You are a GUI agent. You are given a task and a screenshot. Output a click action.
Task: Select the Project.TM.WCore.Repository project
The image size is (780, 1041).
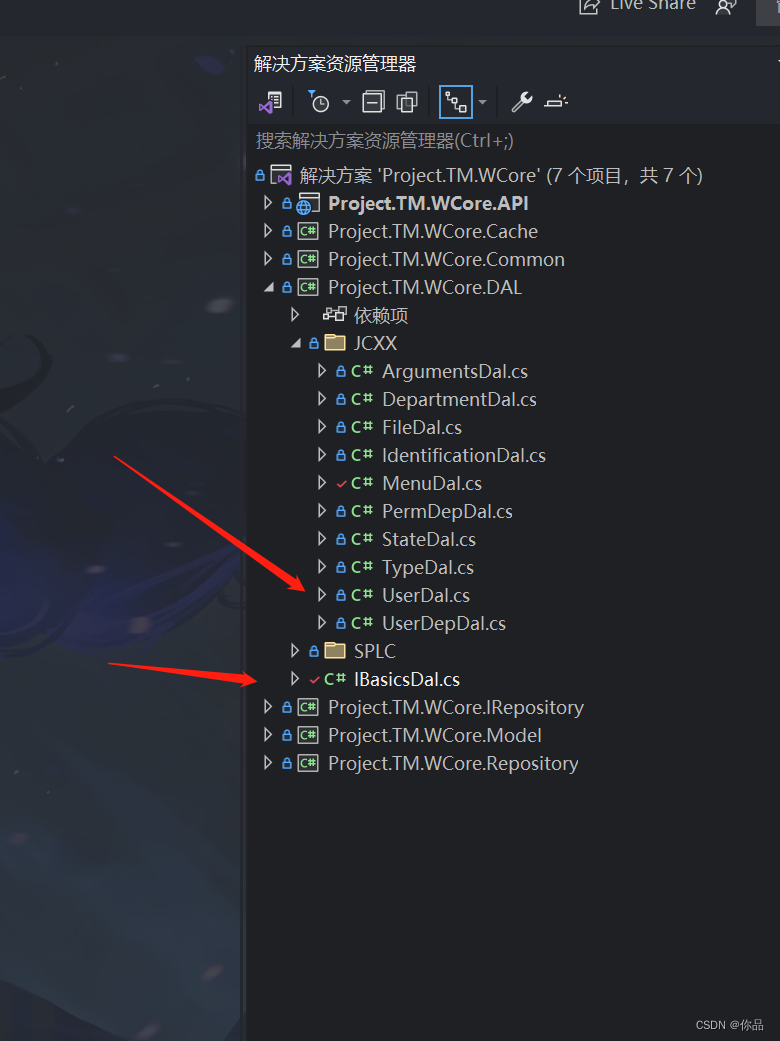point(453,763)
